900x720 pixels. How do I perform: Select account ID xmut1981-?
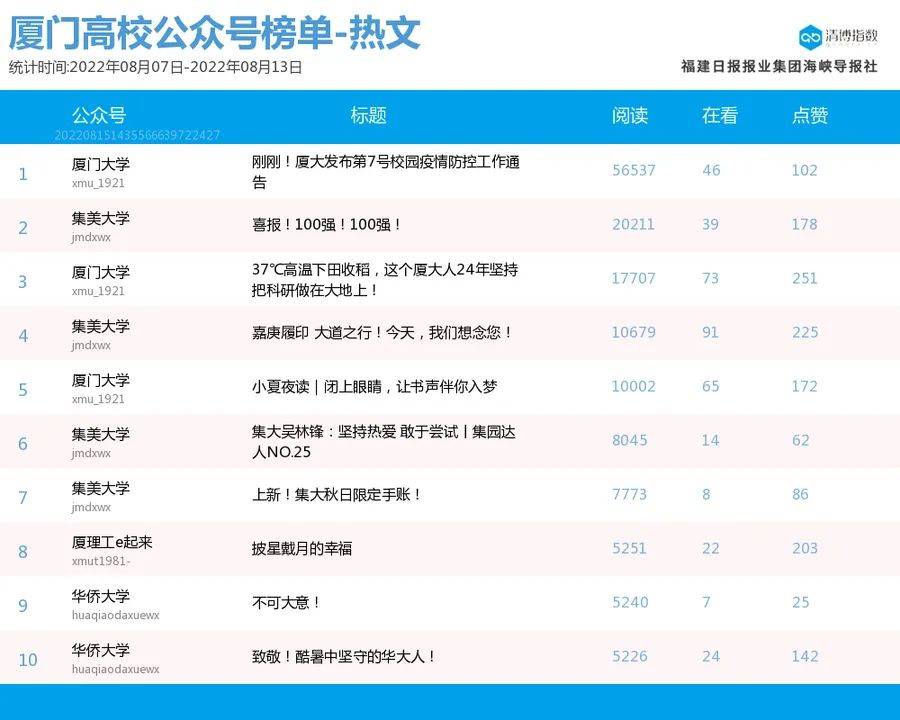pyautogui.click(x=101, y=561)
